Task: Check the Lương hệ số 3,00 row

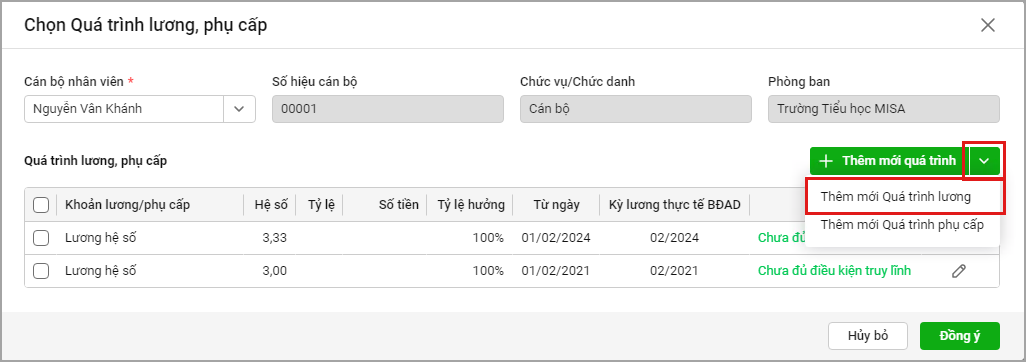Action: click(41, 271)
